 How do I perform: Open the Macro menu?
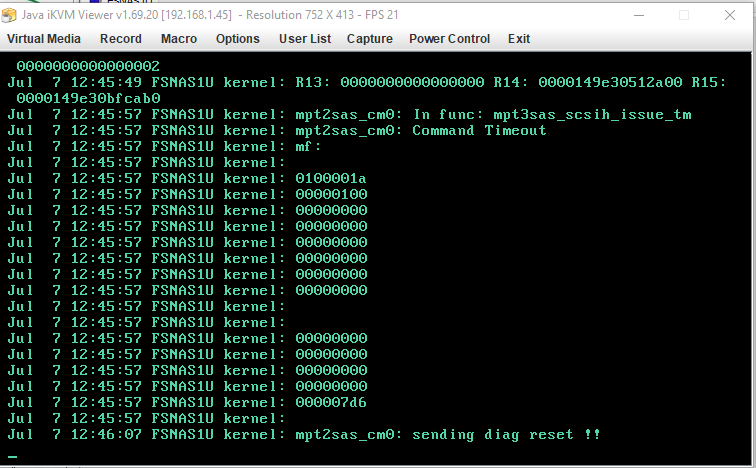(179, 39)
